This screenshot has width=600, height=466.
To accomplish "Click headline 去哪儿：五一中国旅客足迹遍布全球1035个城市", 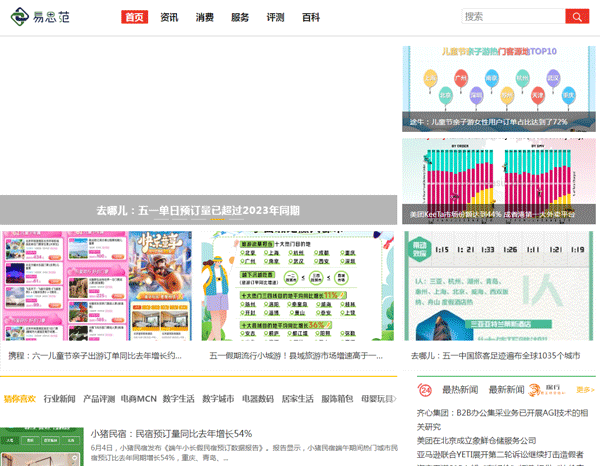I will (x=496, y=356).
